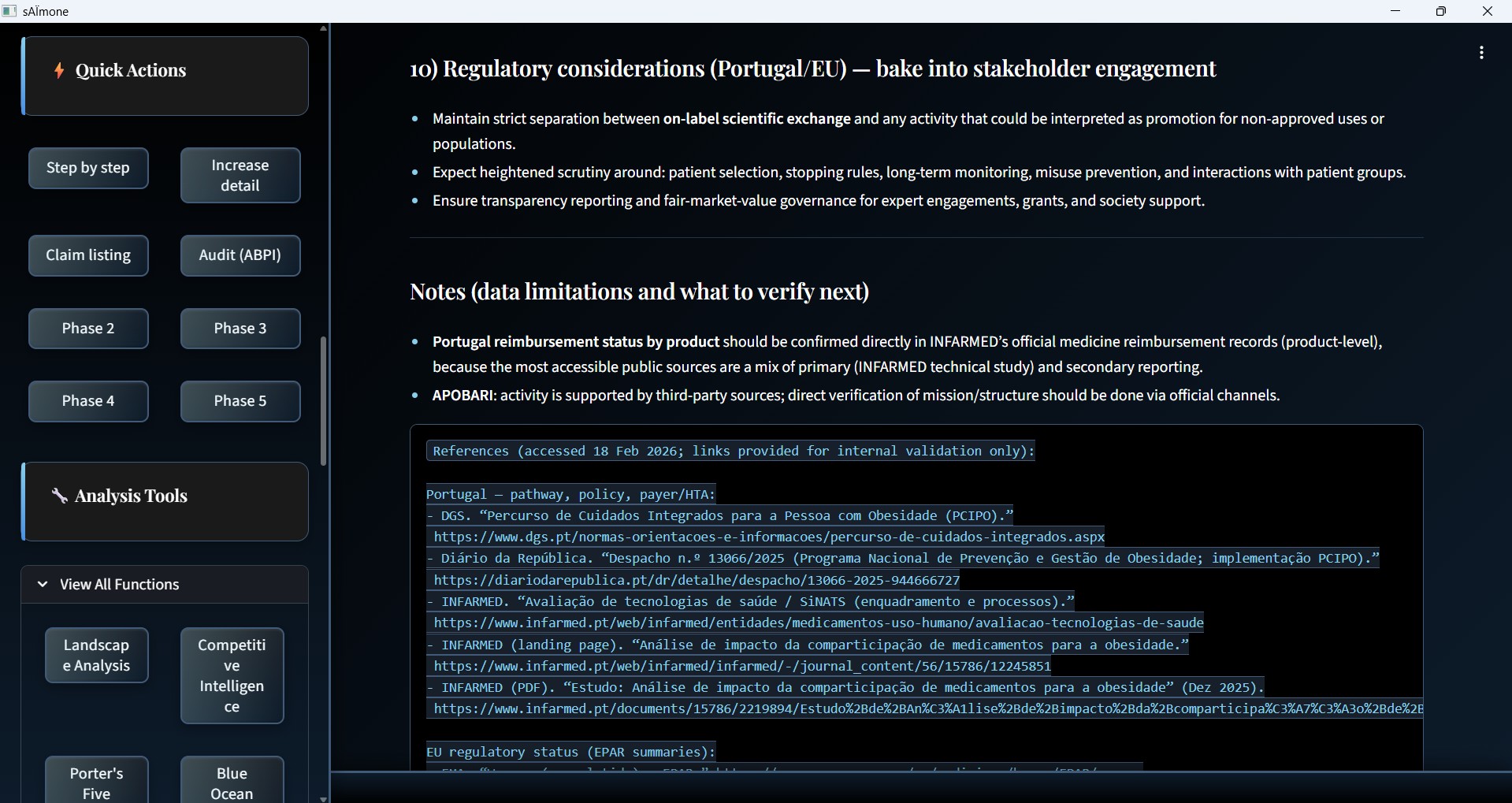Launch Landscape Analysis function

pyautogui.click(x=97, y=656)
